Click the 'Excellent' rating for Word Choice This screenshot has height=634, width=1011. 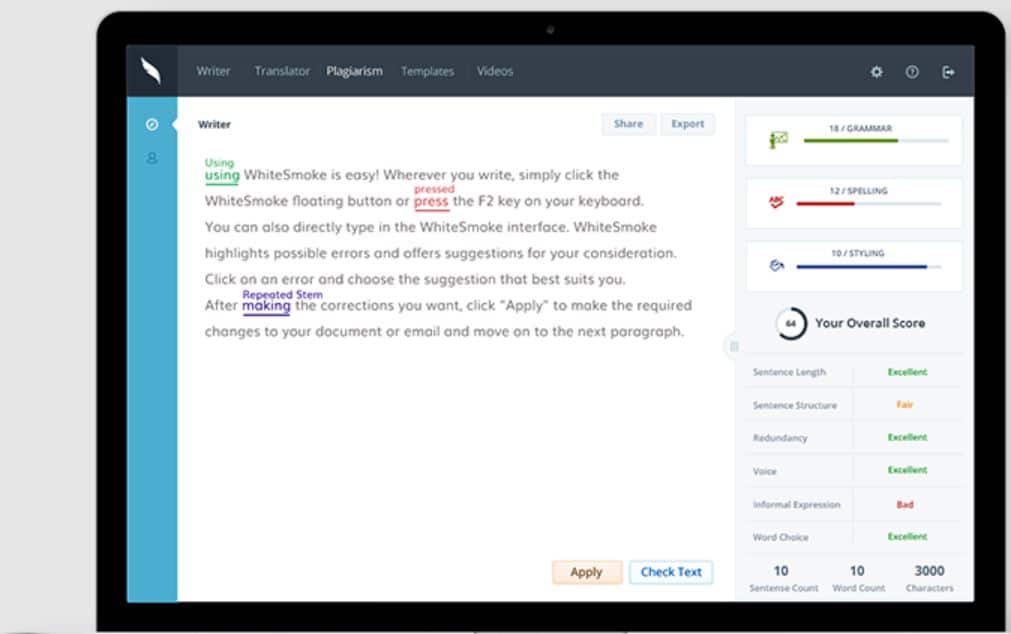[x=907, y=537]
